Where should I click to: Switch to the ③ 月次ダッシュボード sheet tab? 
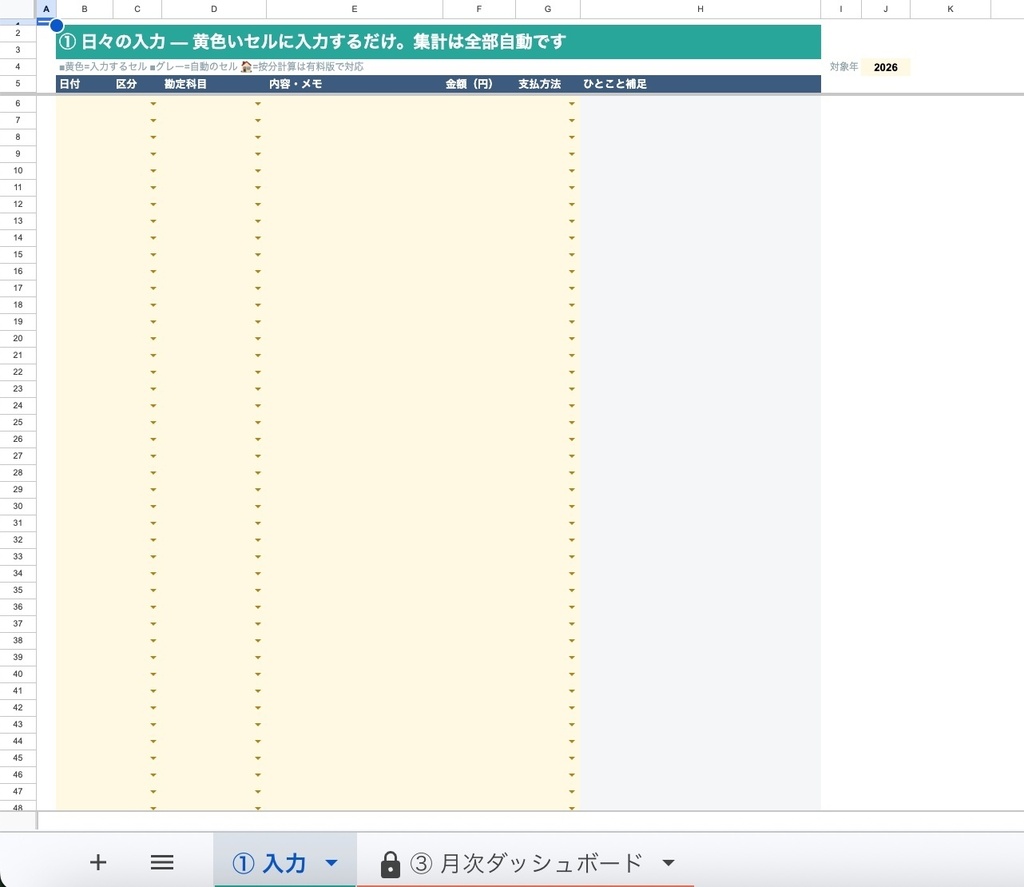(x=526, y=863)
